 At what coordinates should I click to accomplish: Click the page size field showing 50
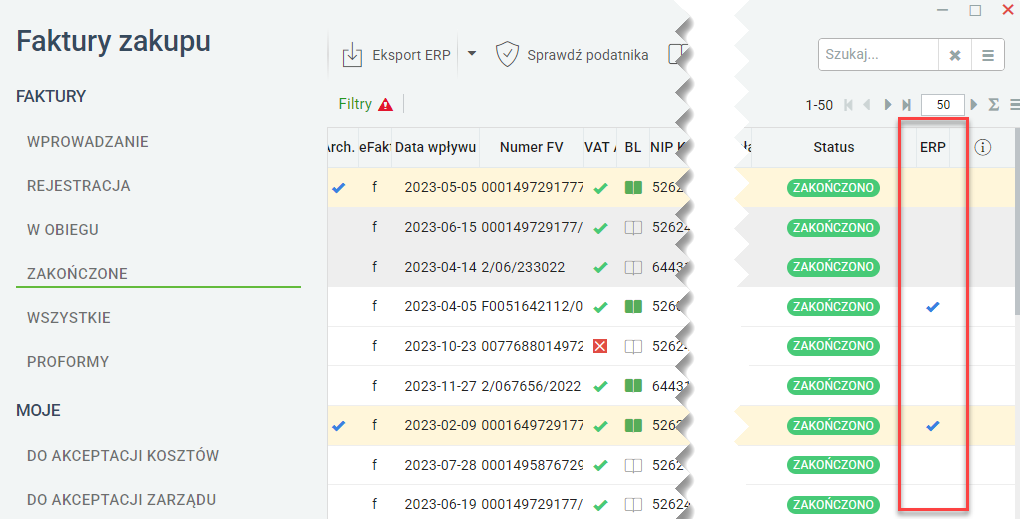tap(943, 105)
